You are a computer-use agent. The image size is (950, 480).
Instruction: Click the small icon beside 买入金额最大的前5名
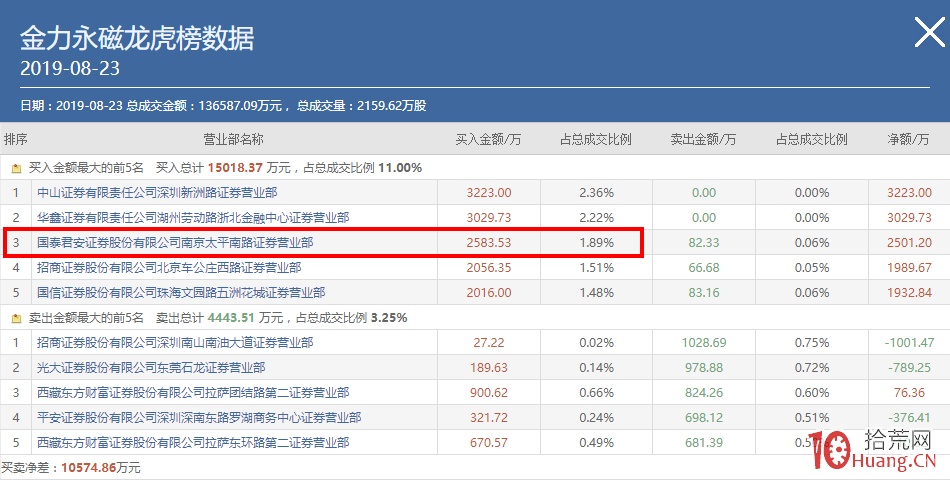[16, 168]
